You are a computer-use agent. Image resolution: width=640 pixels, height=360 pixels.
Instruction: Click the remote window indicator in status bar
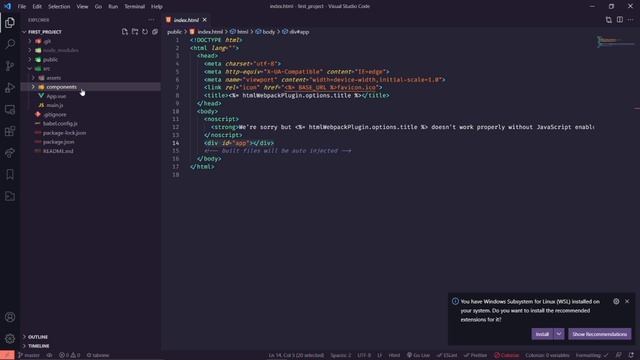click(x=7, y=355)
